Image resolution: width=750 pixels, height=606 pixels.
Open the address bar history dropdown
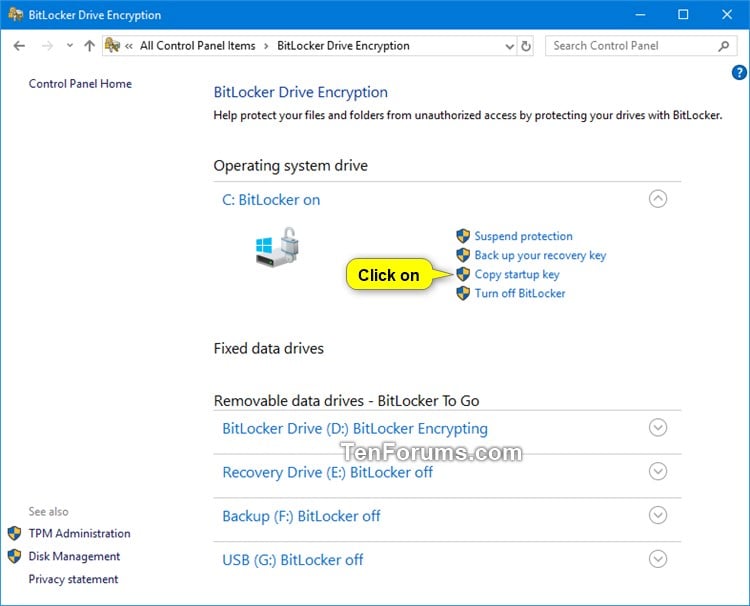(510, 46)
